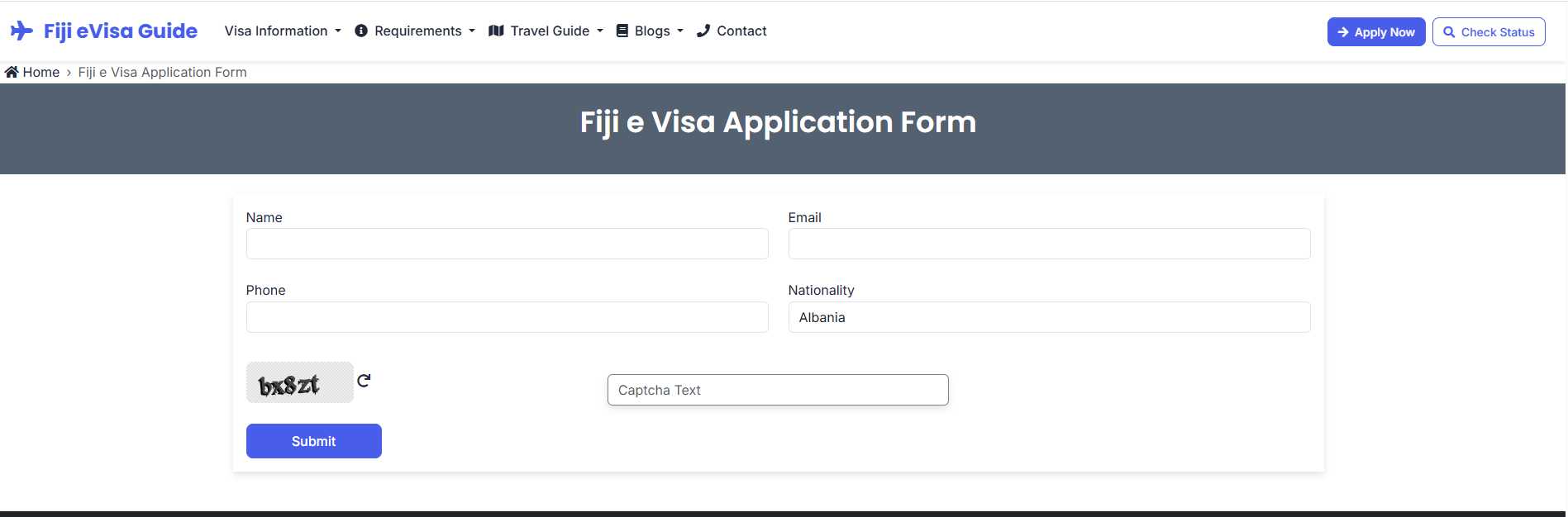Click the phone icon beside Contact
The height and width of the screenshot is (517, 1568).
point(703,31)
